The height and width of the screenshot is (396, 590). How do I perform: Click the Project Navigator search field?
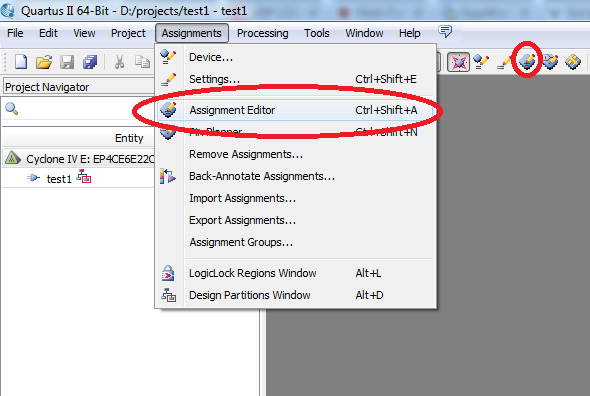point(78,109)
